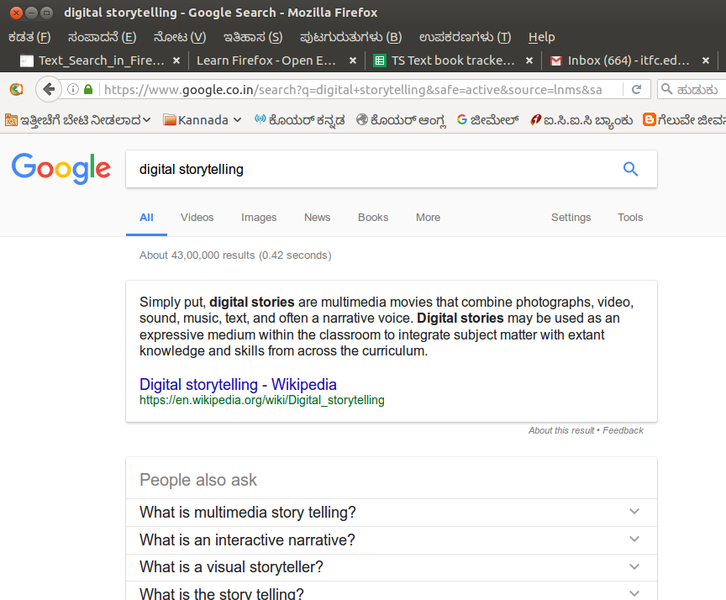Switch to Text_Search_in_Fire browser tab
The height and width of the screenshot is (600, 726).
[101, 61]
